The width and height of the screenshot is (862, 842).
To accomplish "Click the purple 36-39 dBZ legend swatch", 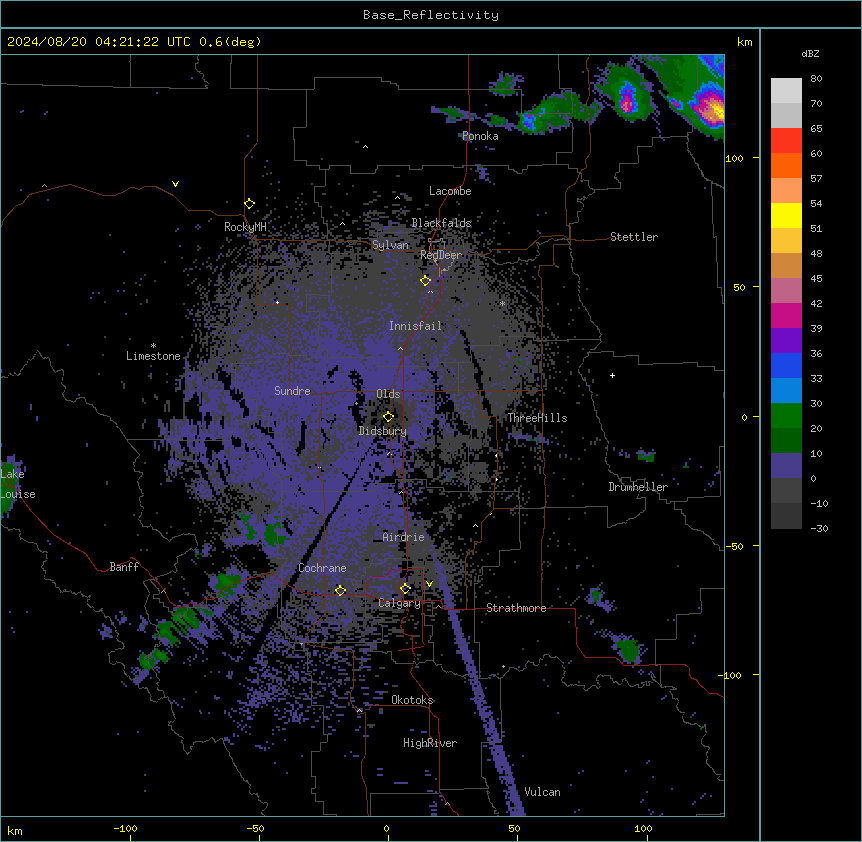I will click(786, 341).
